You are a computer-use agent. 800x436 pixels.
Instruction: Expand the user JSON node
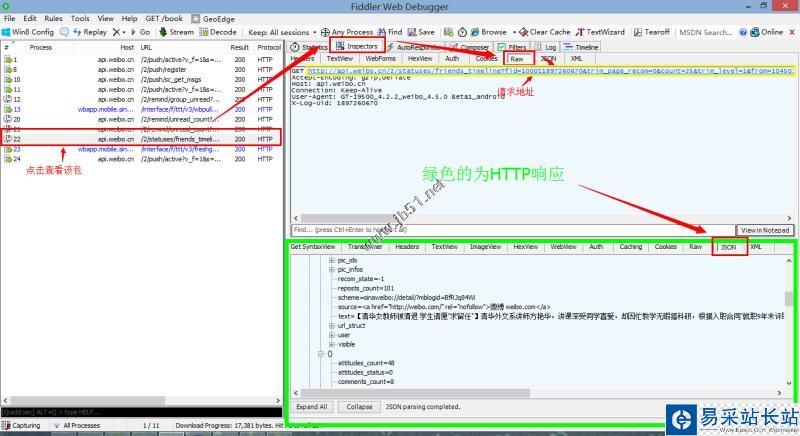tap(332, 335)
